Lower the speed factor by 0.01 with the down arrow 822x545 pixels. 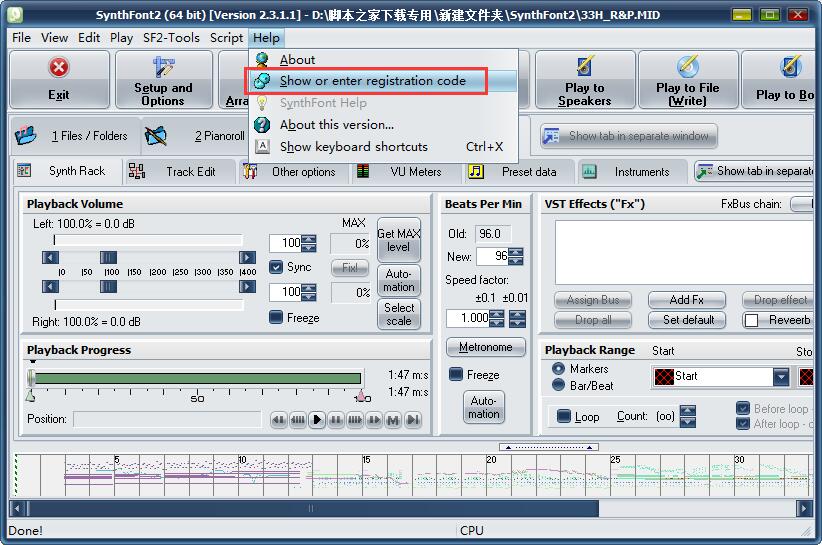pyautogui.click(x=517, y=323)
